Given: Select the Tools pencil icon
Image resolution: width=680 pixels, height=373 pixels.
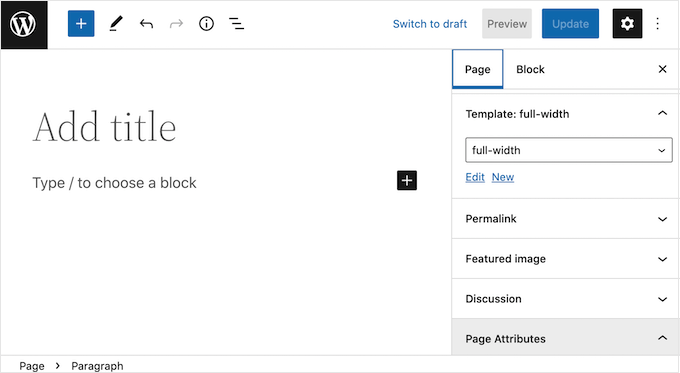Looking at the screenshot, I should point(115,23).
